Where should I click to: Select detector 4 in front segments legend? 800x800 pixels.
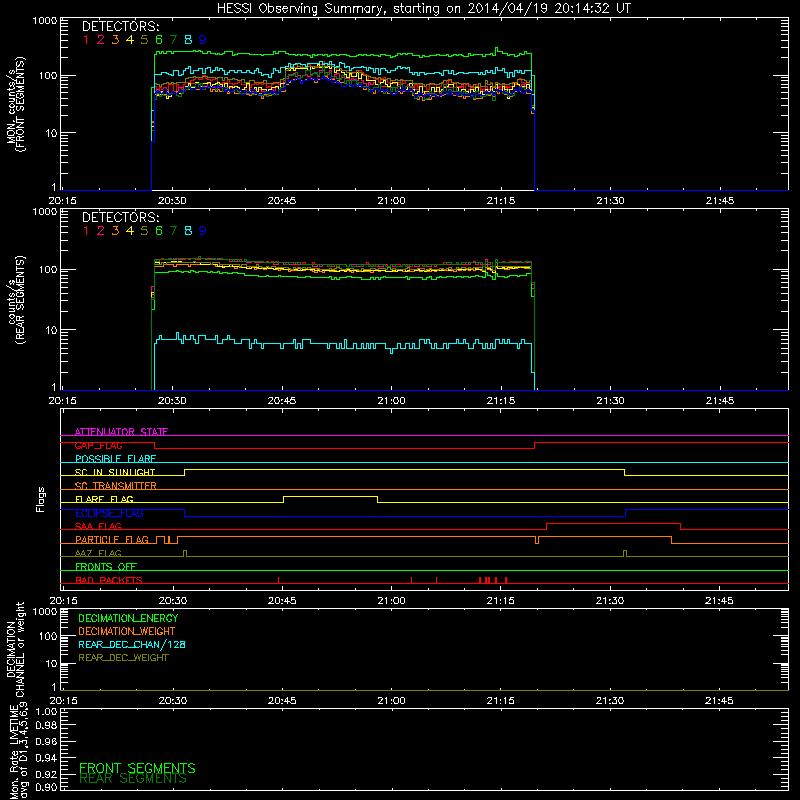tap(130, 39)
